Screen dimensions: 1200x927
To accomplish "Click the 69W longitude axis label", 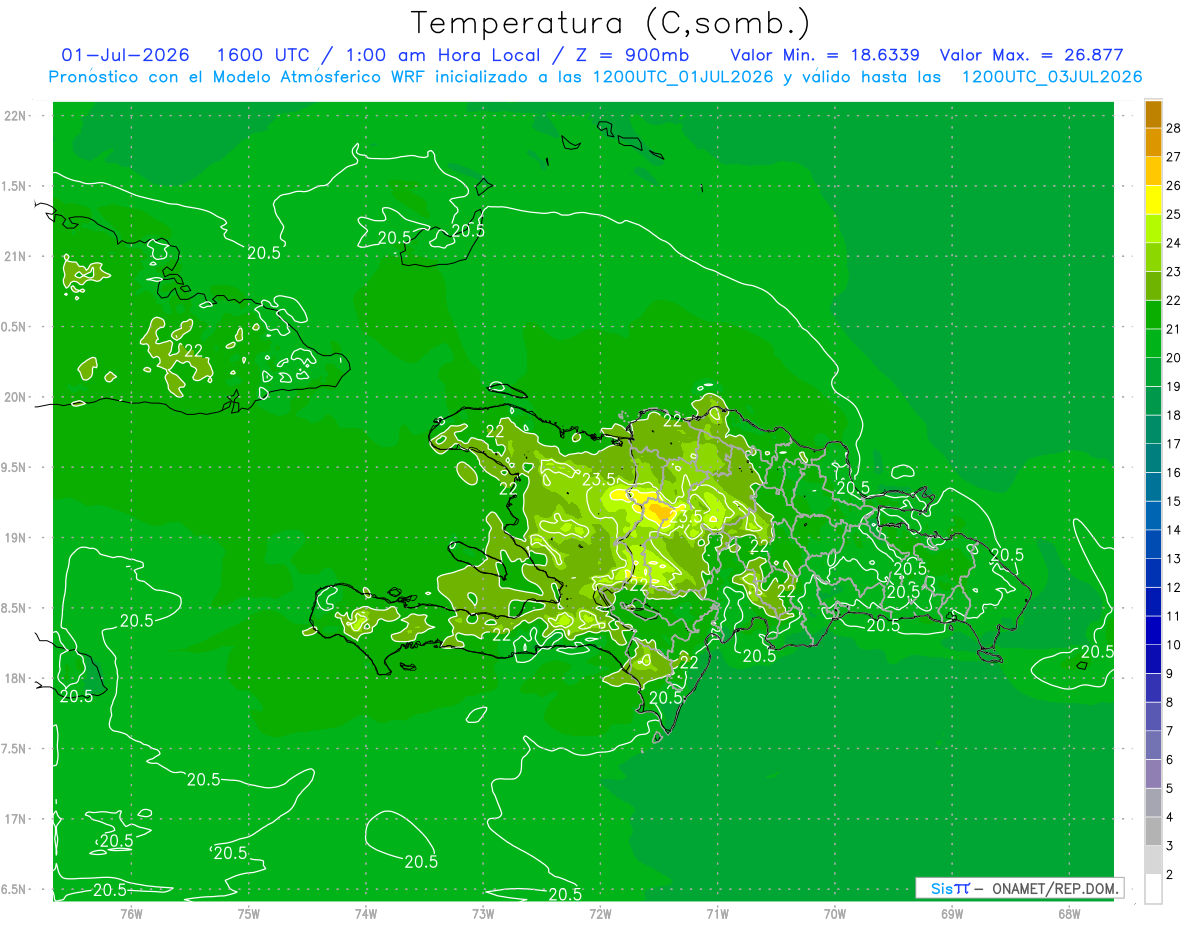I will click(x=952, y=913).
